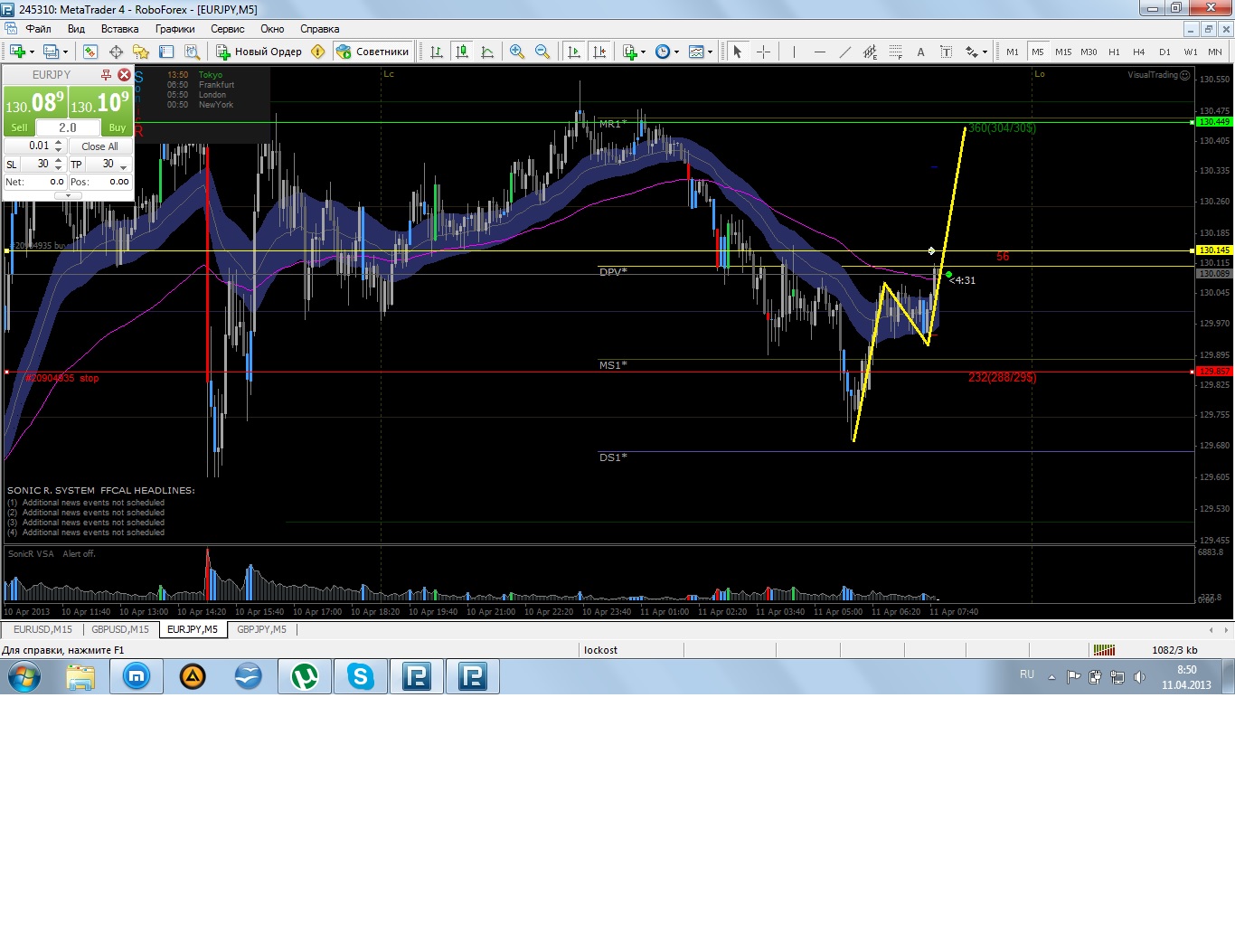The width and height of the screenshot is (1235, 952).
Task: Open Skype from the taskbar
Action: 361,676
